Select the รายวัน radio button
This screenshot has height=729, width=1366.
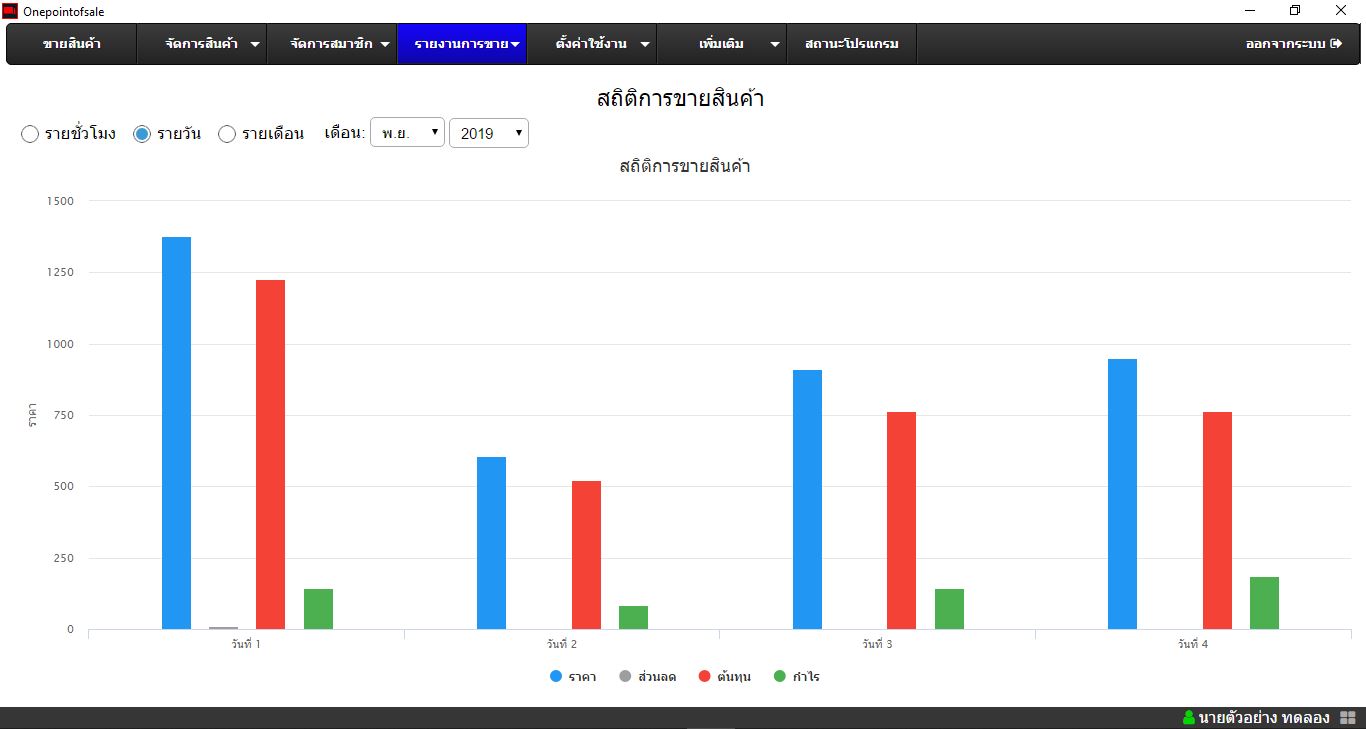click(x=142, y=134)
